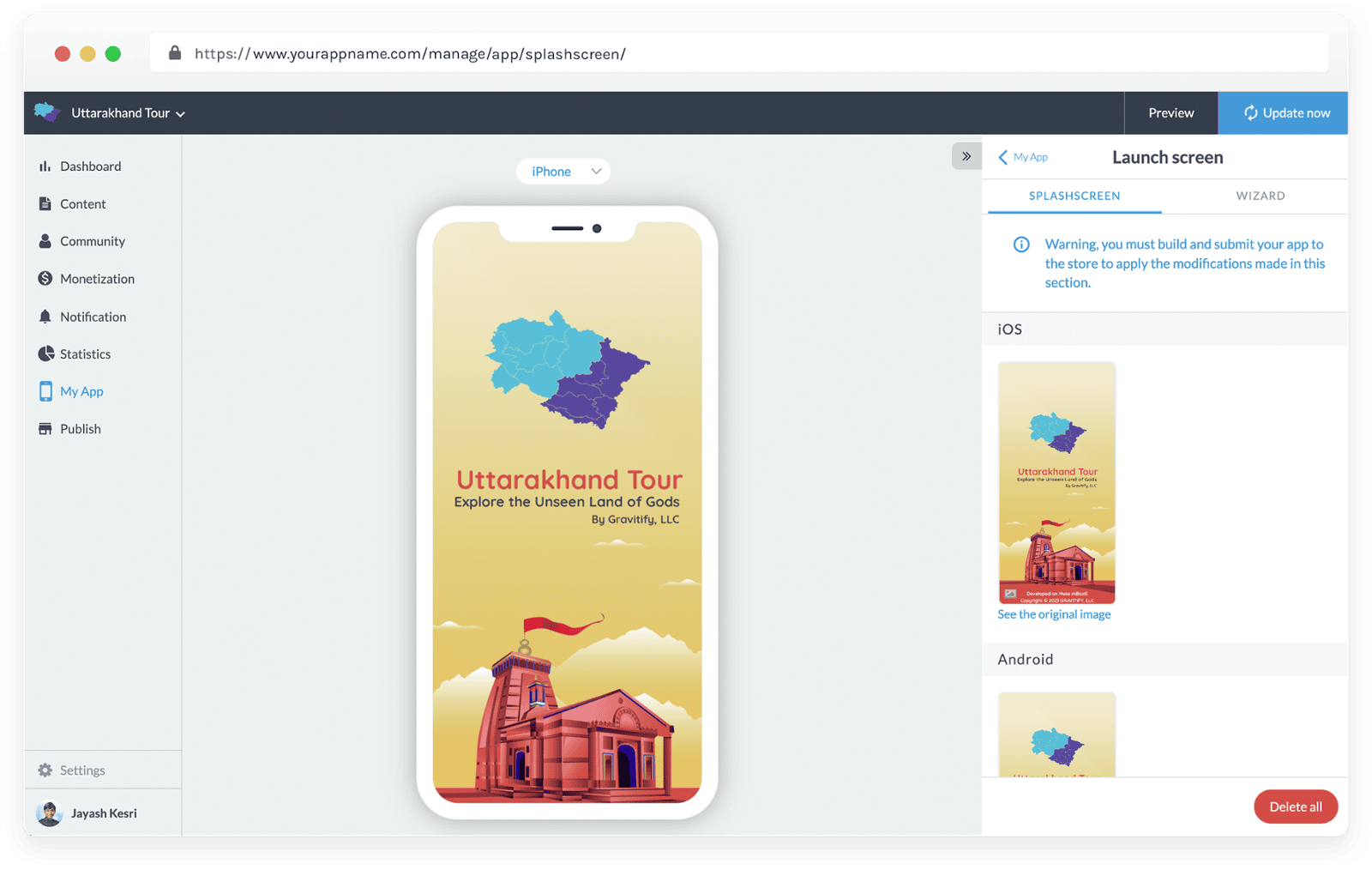1372x870 pixels.
Task: Collapse the right panel with double chevron
Action: (966, 156)
